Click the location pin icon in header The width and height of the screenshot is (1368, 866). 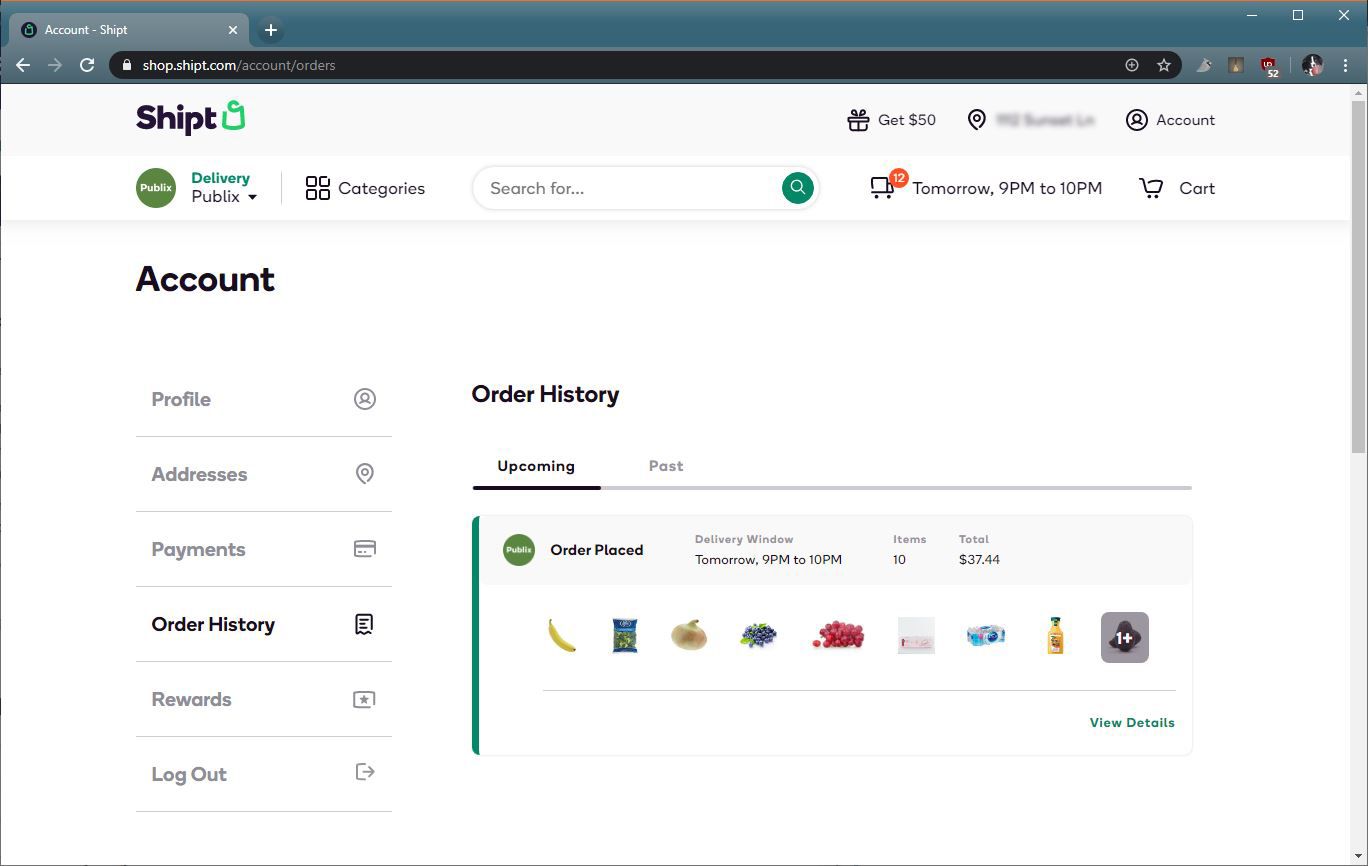[x=977, y=120]
